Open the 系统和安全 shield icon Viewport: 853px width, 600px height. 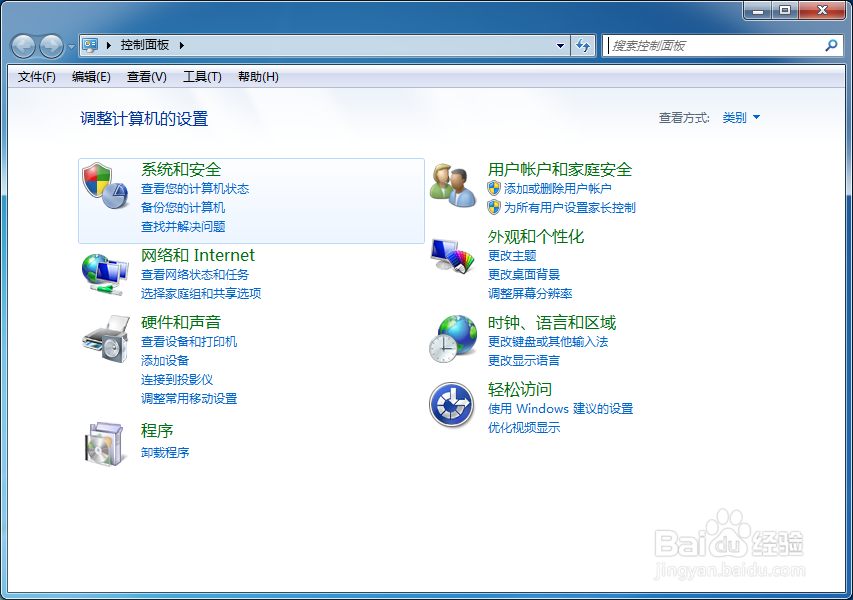click(105, 186)
